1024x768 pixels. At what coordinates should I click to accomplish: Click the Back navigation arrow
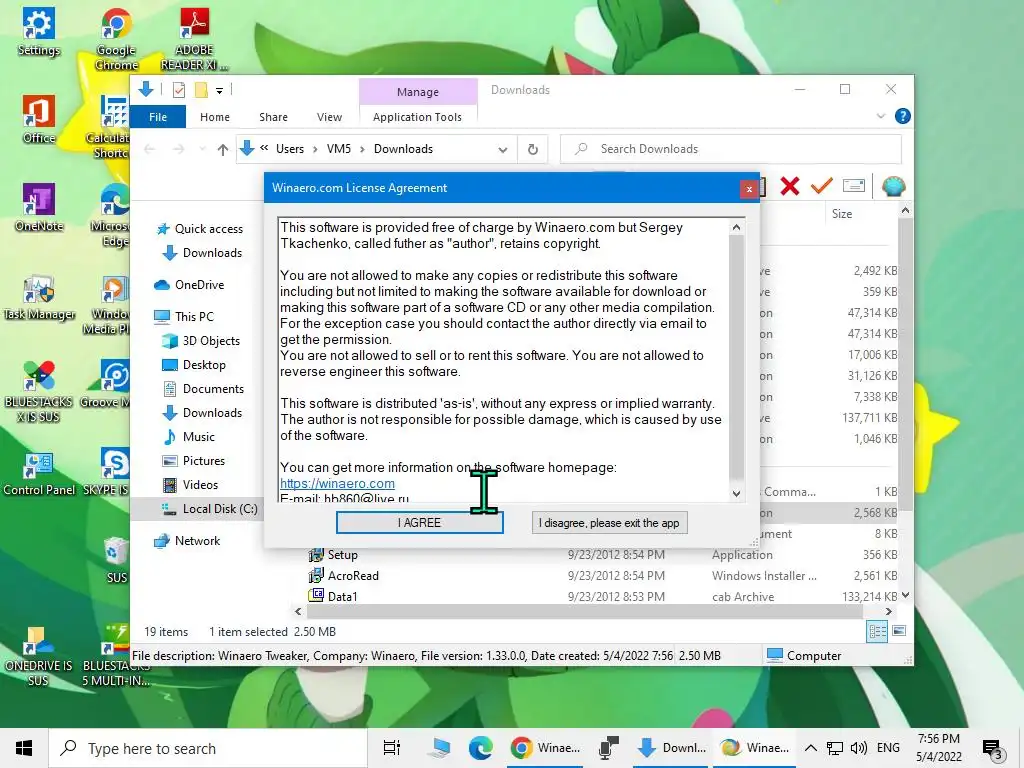pos(150,150)
